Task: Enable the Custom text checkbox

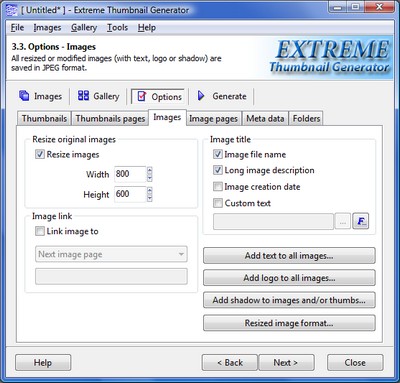Action: pos(218,203)
